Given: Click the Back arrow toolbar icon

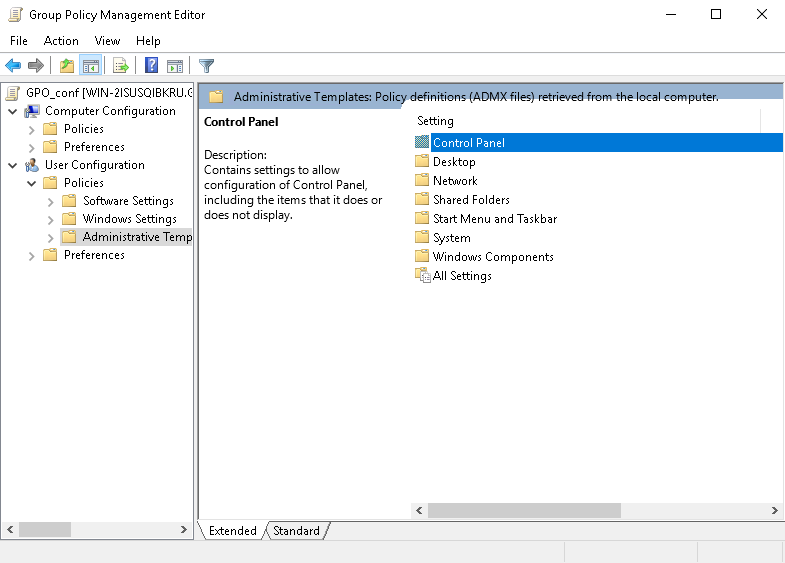Looking at the screenshot, I should (x=13, y=66).
